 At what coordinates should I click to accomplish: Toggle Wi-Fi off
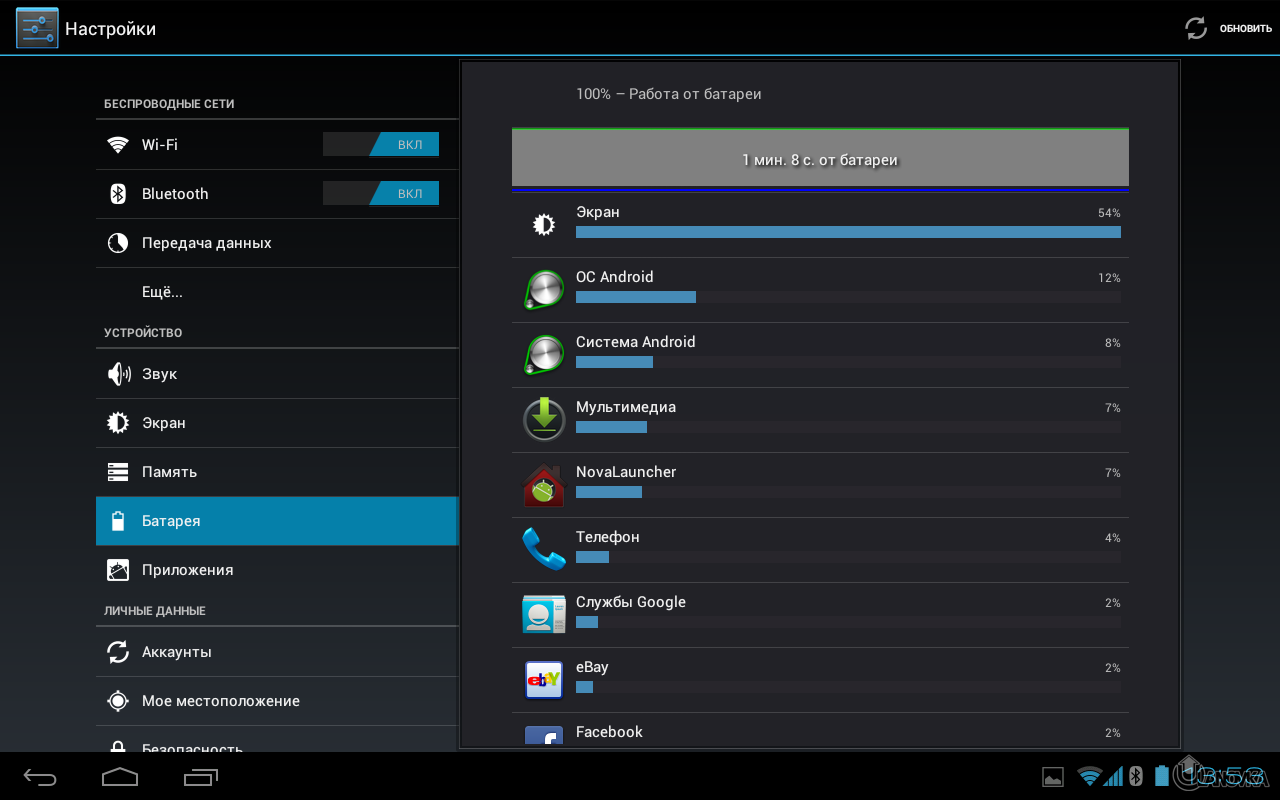click(x=381, y=143)
